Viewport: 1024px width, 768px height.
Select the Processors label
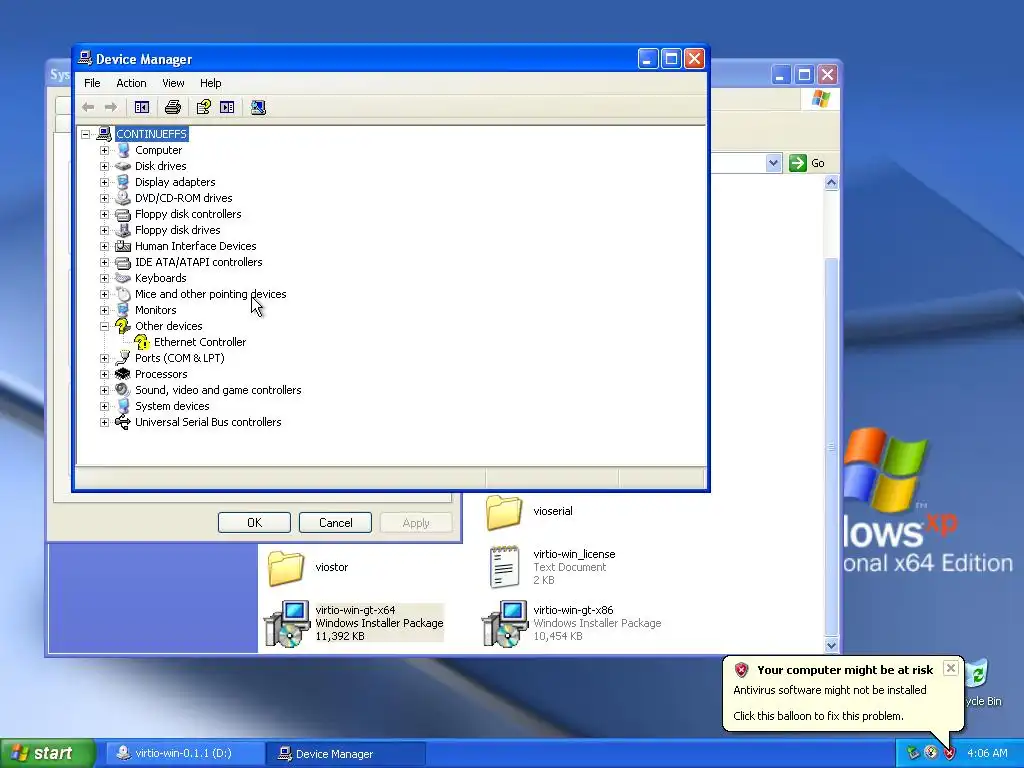[161, 374]
